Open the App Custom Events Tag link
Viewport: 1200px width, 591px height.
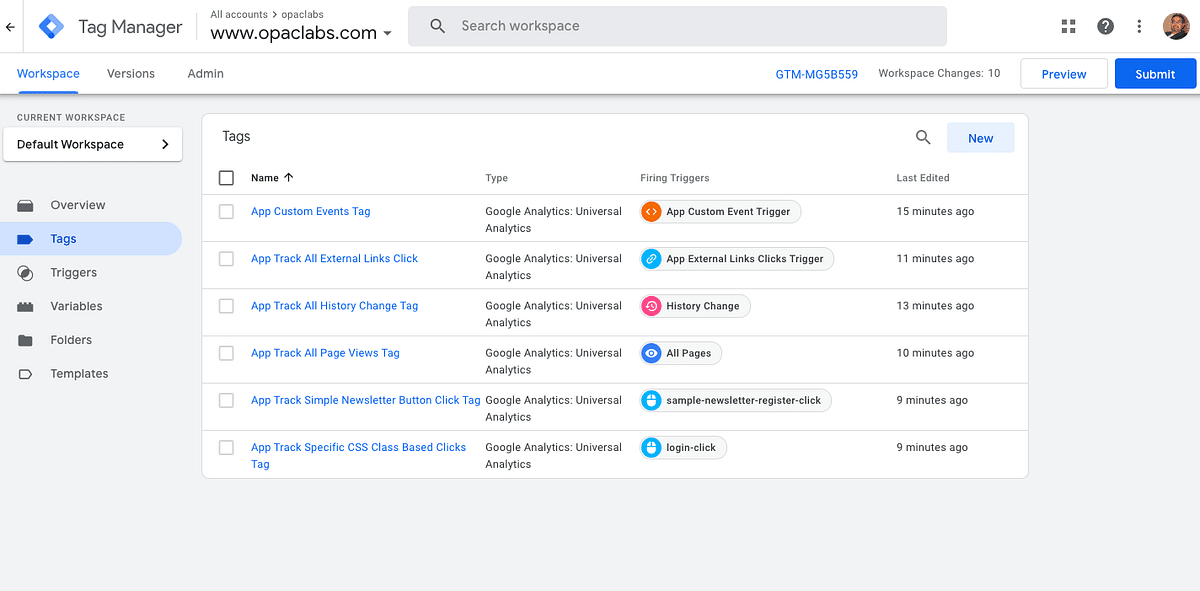pyautogui.click(x=311, y=211)
